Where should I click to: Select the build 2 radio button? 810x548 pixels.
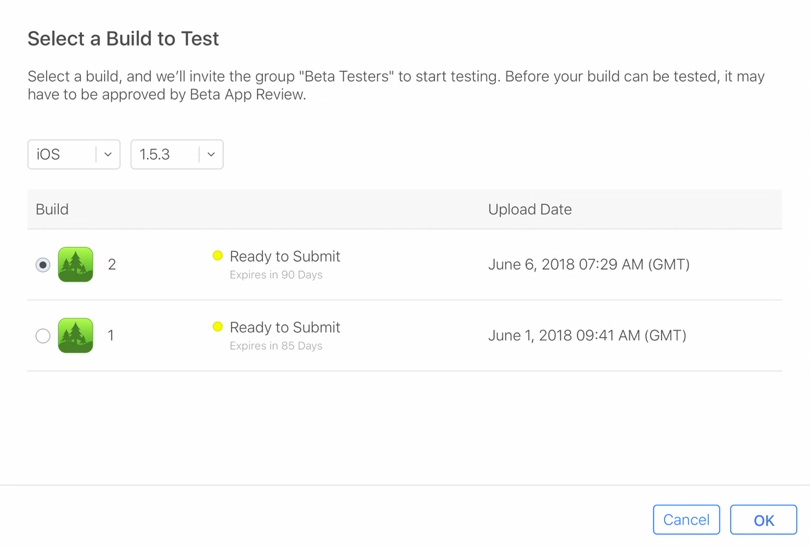[x=43, y=265]
